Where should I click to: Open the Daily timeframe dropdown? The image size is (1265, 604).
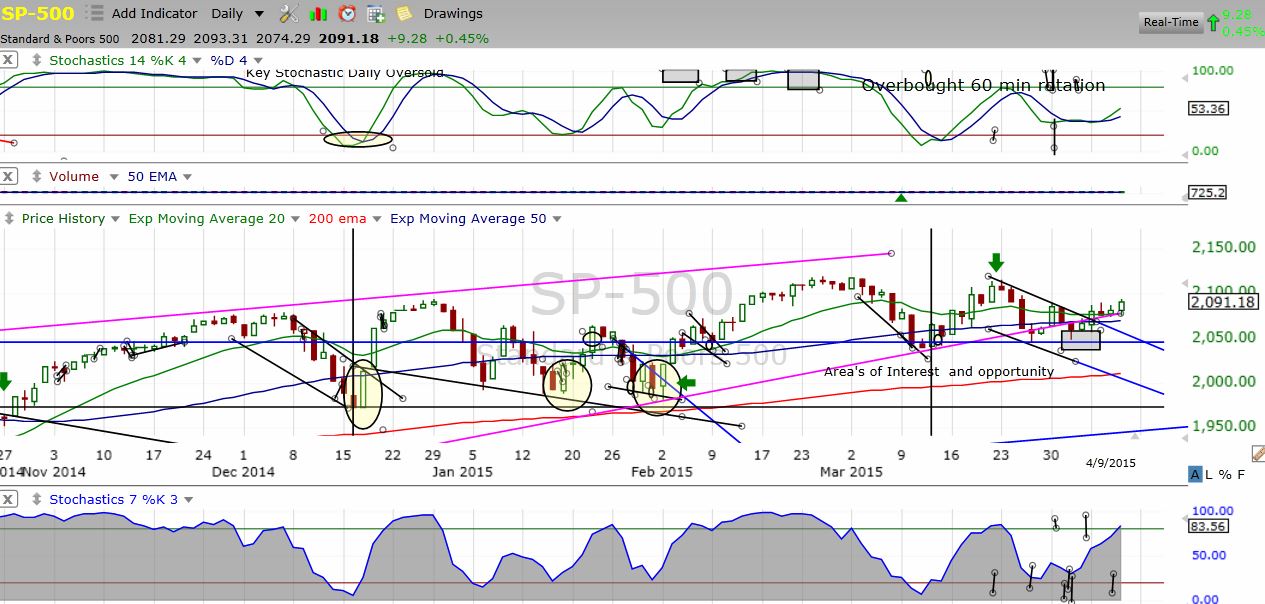pos(238,14)
